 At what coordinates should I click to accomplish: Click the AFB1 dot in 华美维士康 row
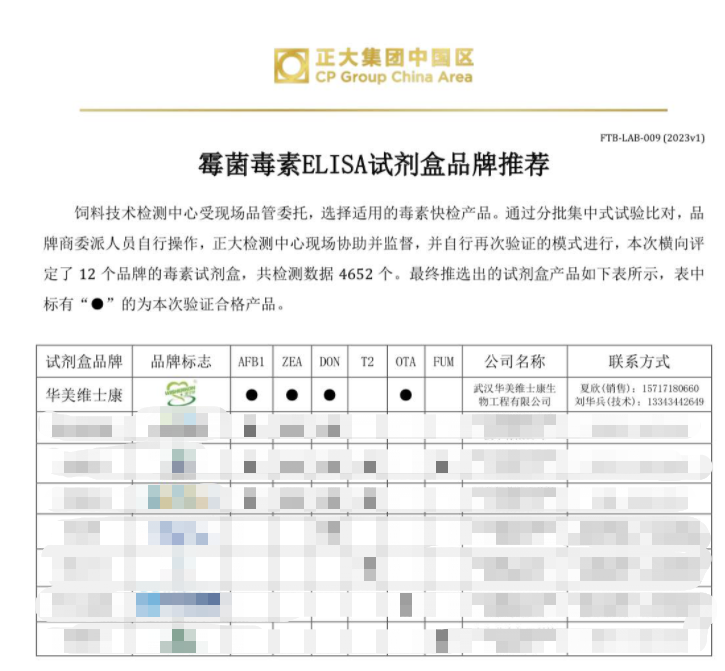[252, 395]
